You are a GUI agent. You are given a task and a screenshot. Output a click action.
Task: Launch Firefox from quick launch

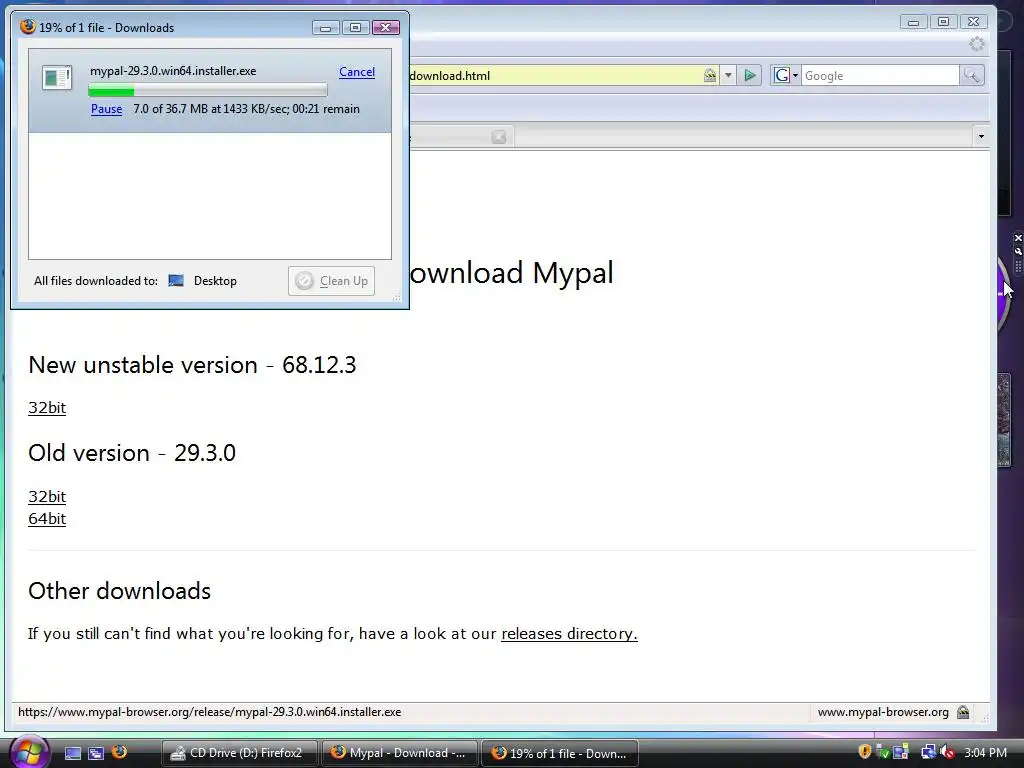pos(120,752)
